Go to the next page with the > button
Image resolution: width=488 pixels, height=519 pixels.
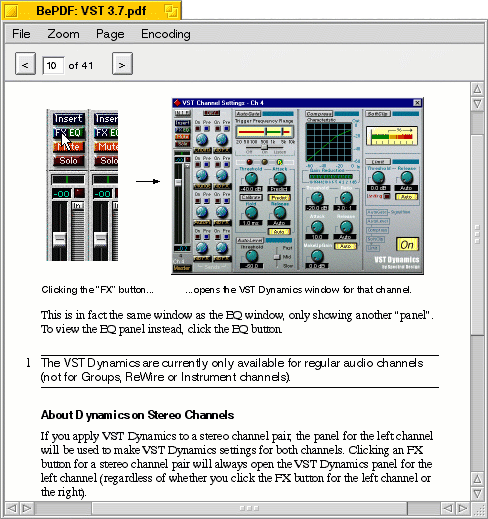coord(122,64)
